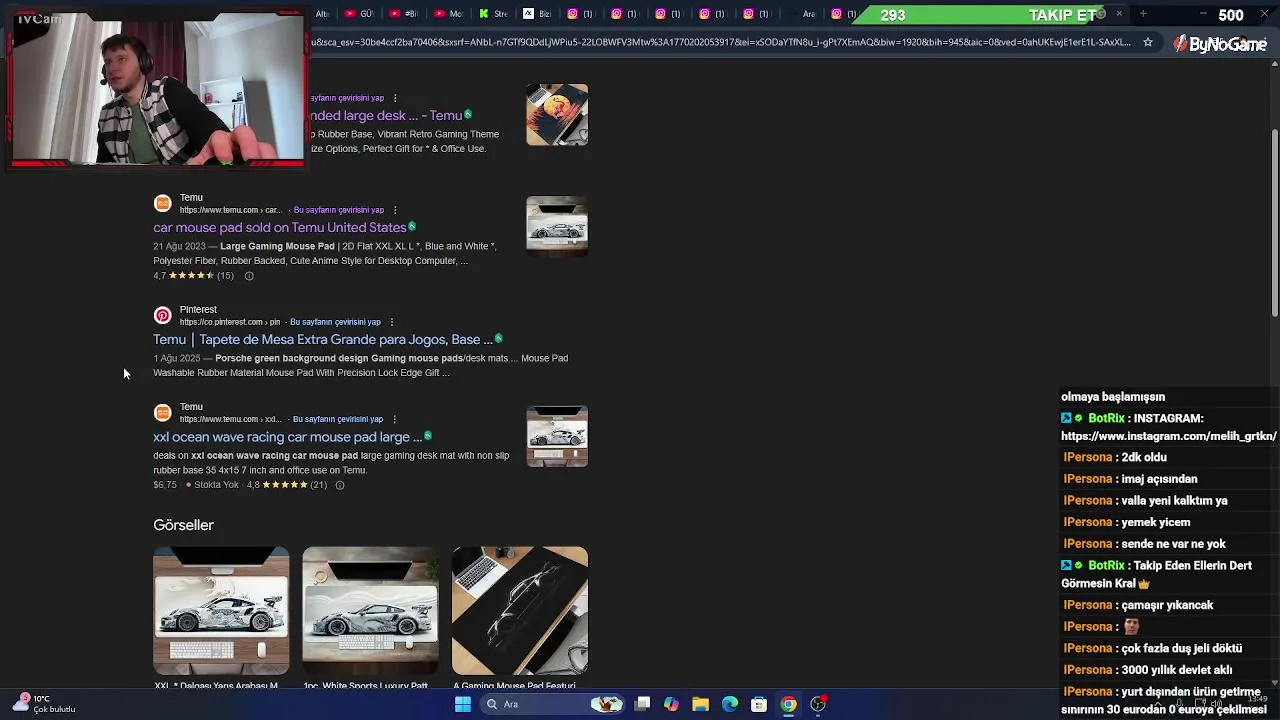Click Temu favicon beside 'xxl ocean wave' result
Image resolution: width=1280 pixels, height=720 pixels.
[162, 412]
